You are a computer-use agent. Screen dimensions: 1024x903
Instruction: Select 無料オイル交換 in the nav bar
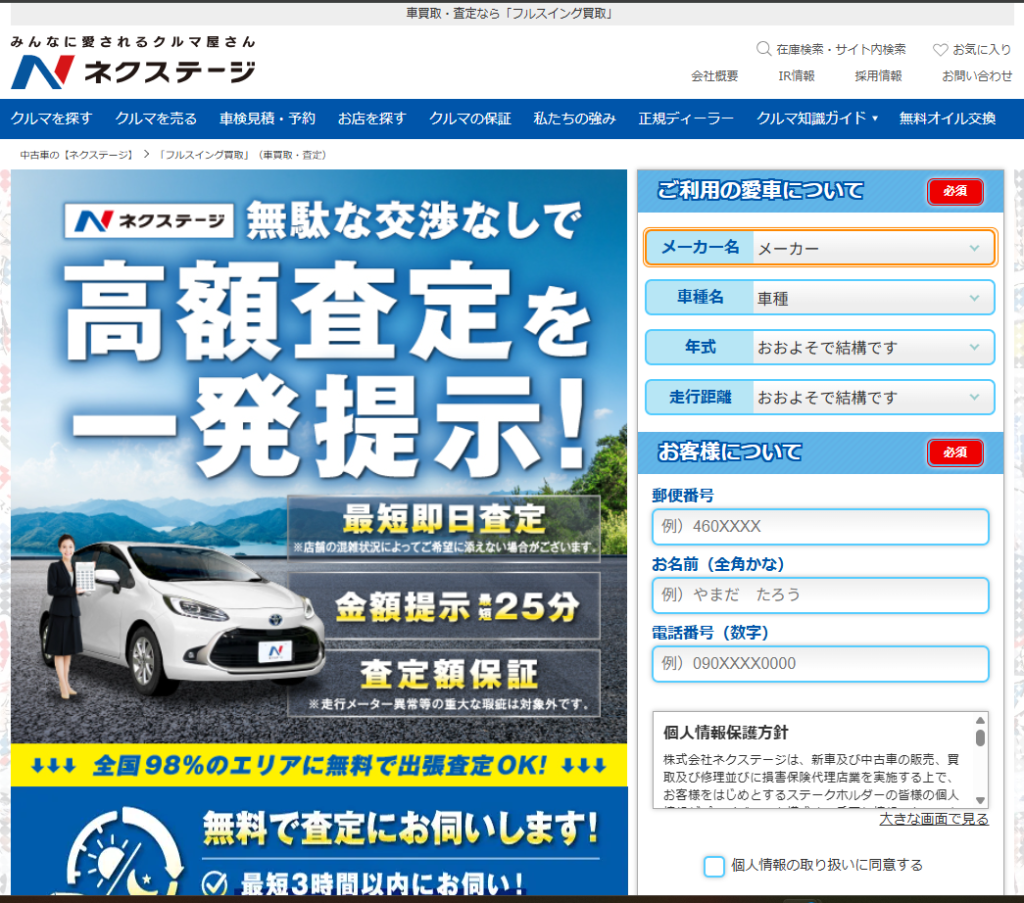[x=947, y=118]
